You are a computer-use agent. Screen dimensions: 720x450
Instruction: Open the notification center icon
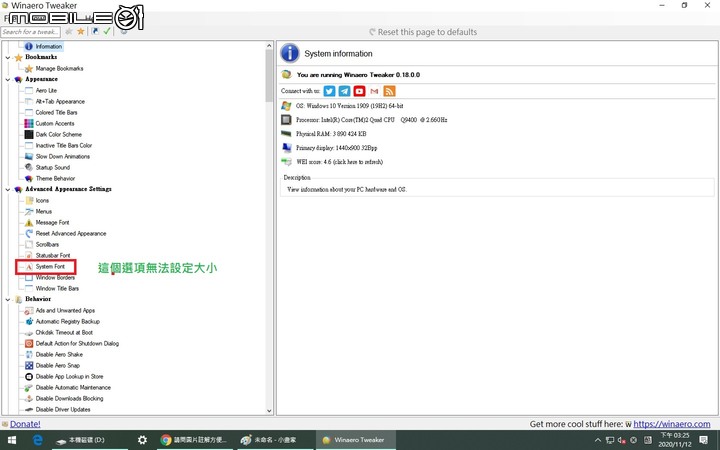pos(703,440)
